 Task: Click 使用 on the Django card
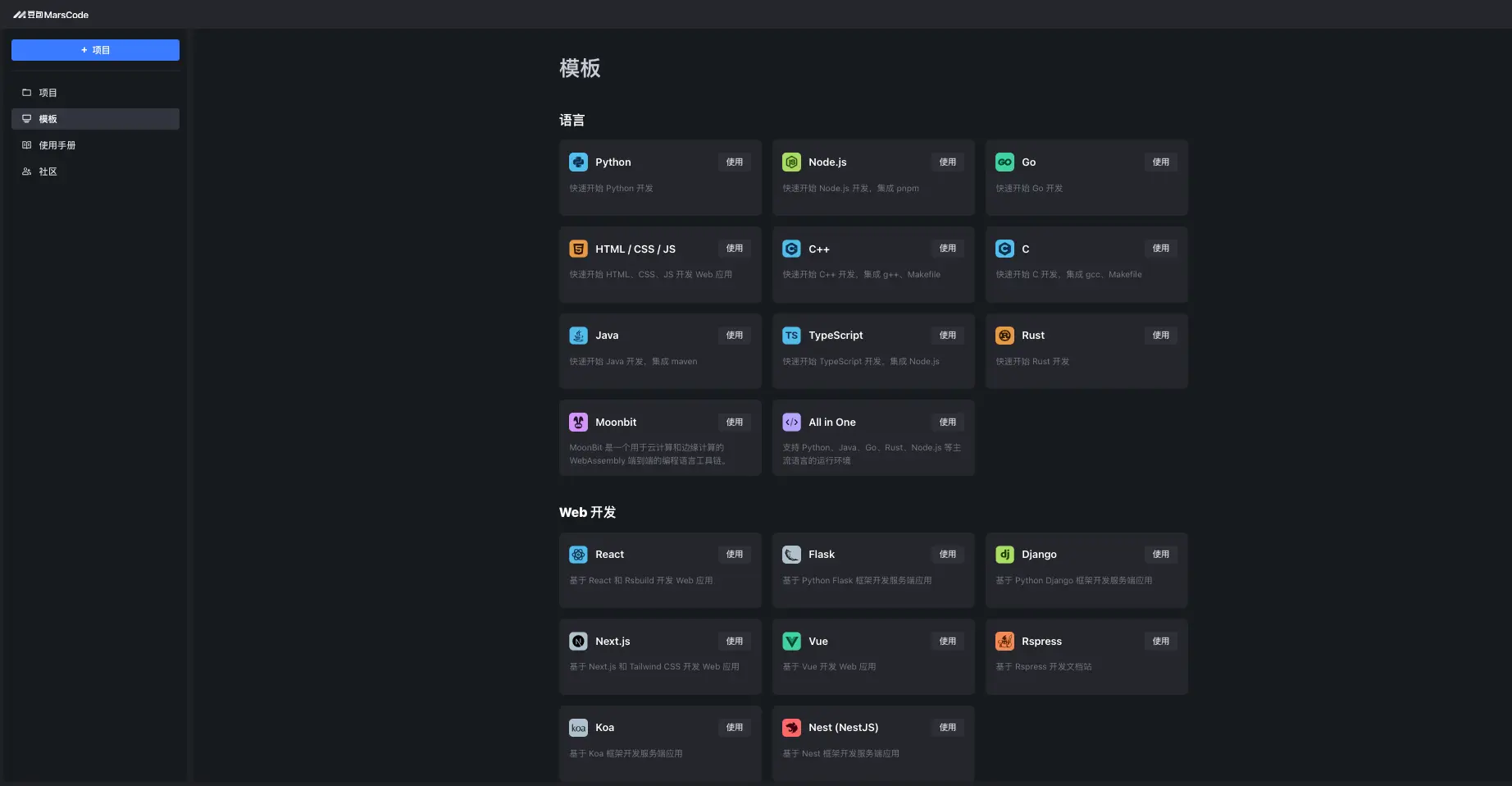pos(1161,555)
